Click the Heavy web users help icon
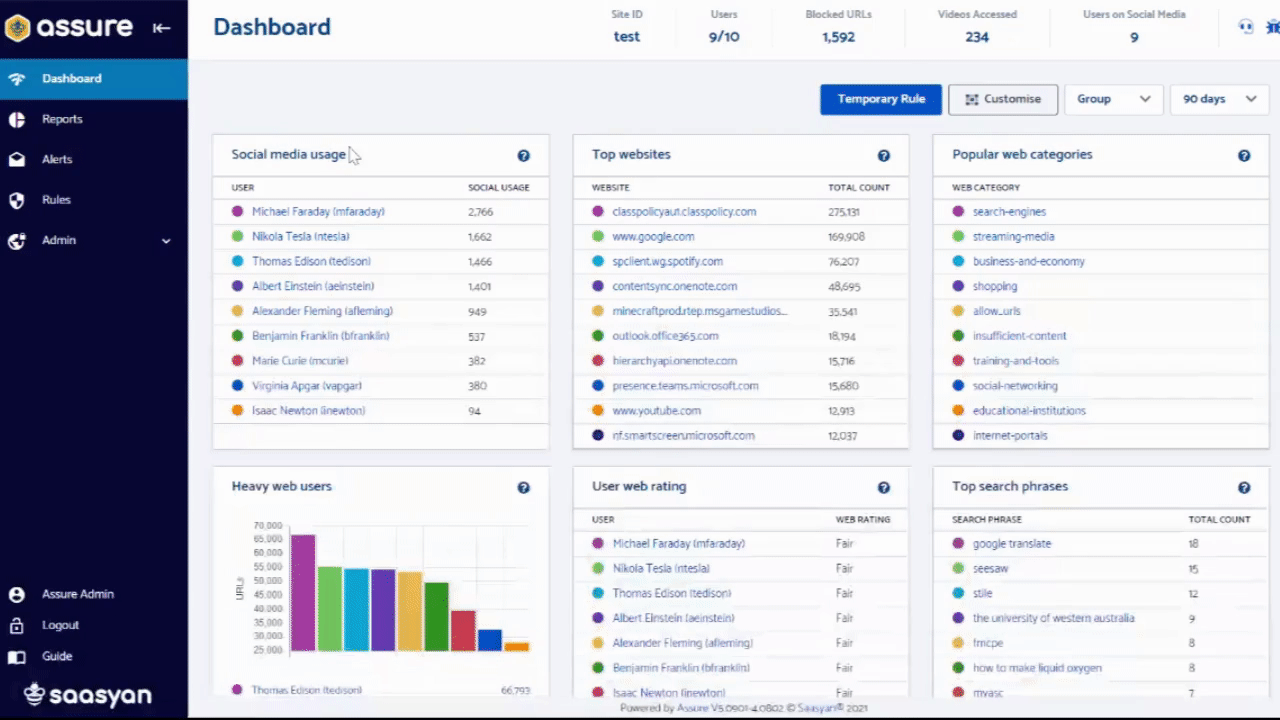1280x720 pixels. tap(523, 488)
